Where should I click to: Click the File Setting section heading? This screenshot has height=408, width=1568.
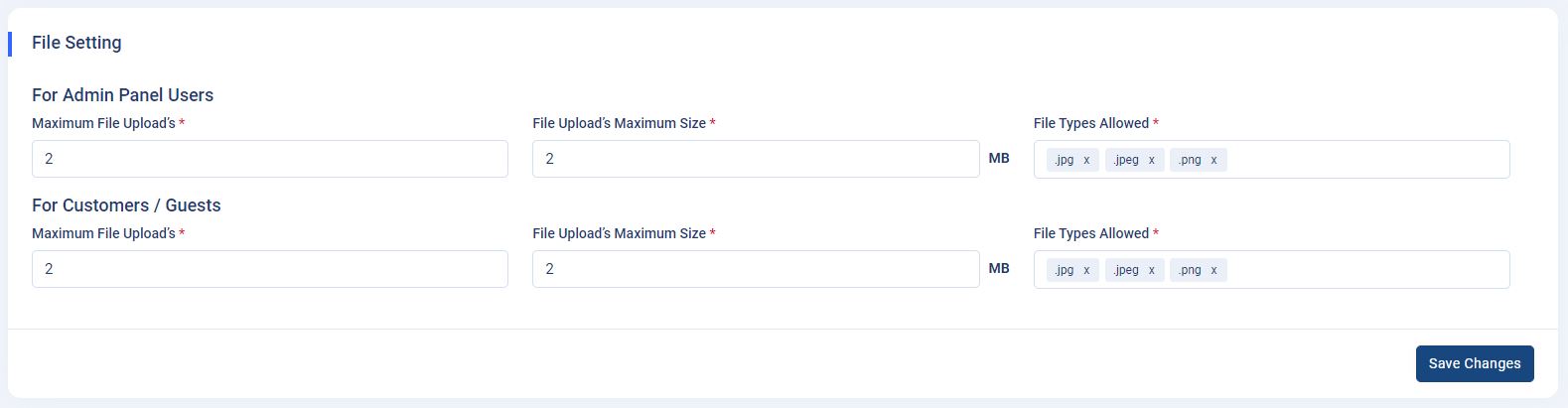pyautogui.click(x=76, y=43)
